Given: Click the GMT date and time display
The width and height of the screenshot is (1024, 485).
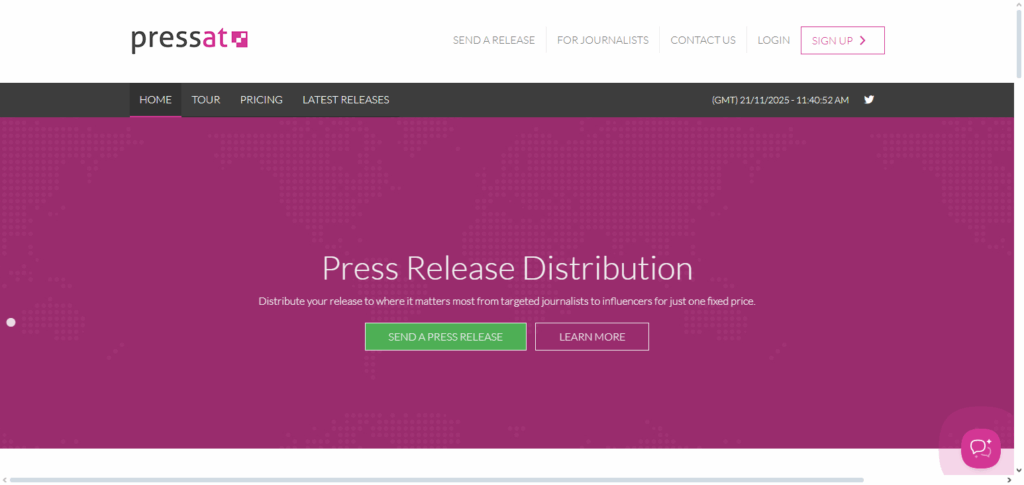Looking at the screenshot, I should coord(780,100).
